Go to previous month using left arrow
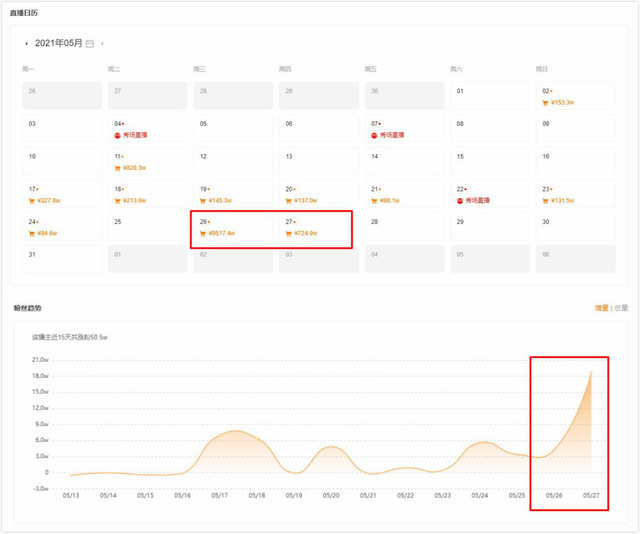Screen dimensions: 640x534 click(x=27, y=44)
